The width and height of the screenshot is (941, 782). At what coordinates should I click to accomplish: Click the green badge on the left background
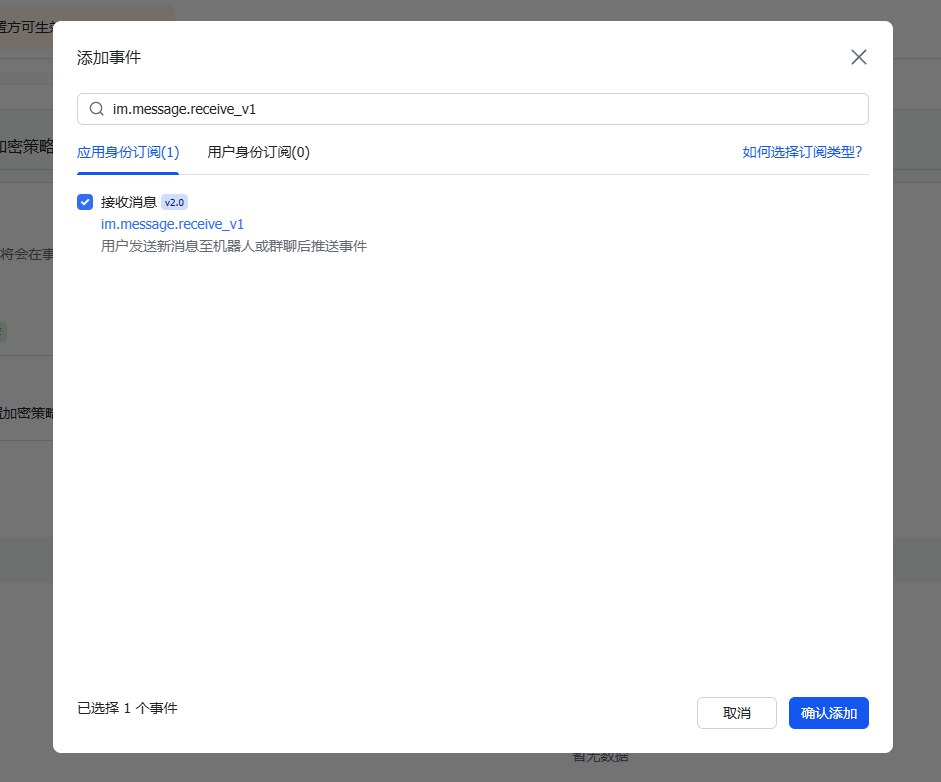pos(3,331)
